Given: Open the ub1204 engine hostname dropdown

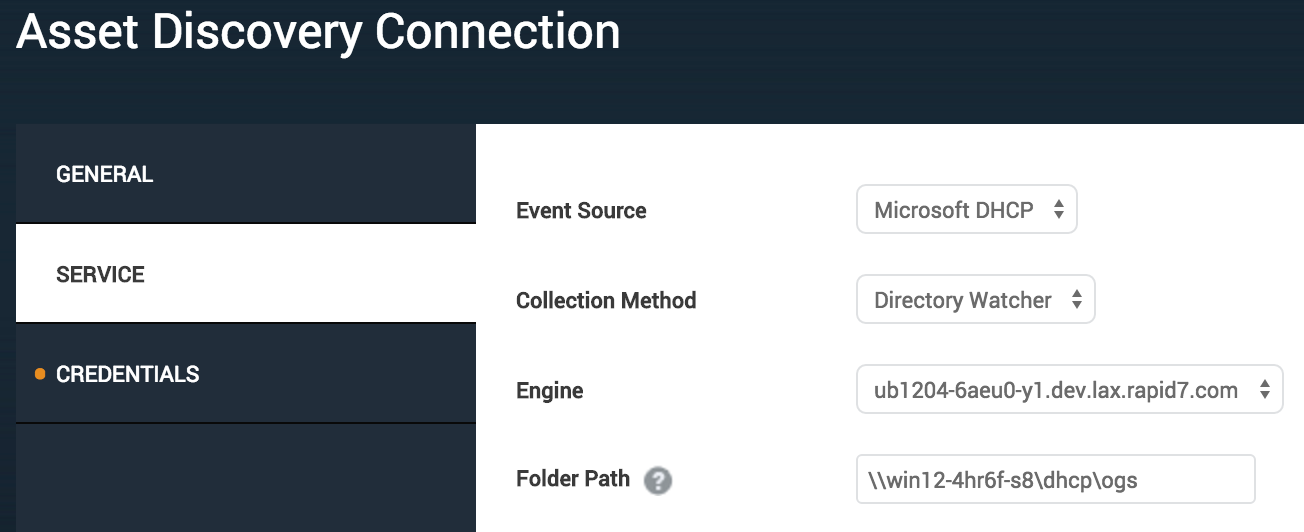Looking at the screenshot, I should coord(1056,390).
